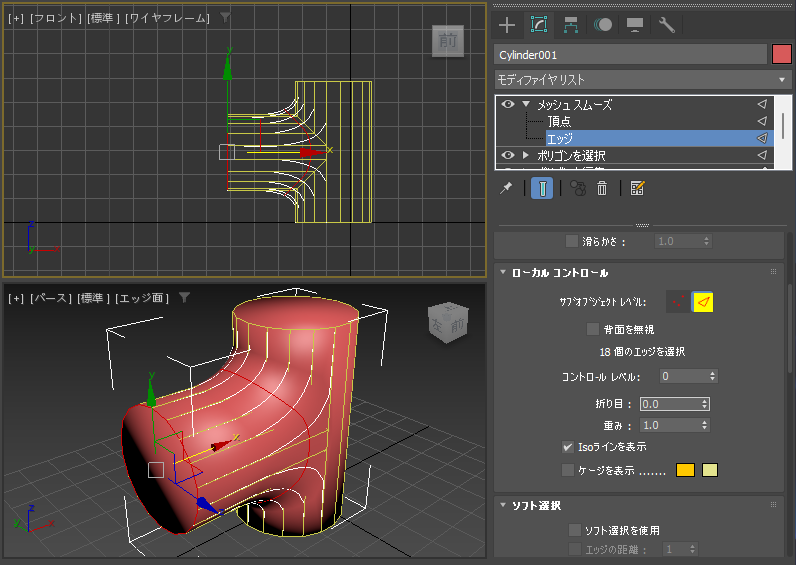
Task: Click the ポリゴンを選択 row right-side triangle icon
Action: pyautogui.click(x=762, y=155)
